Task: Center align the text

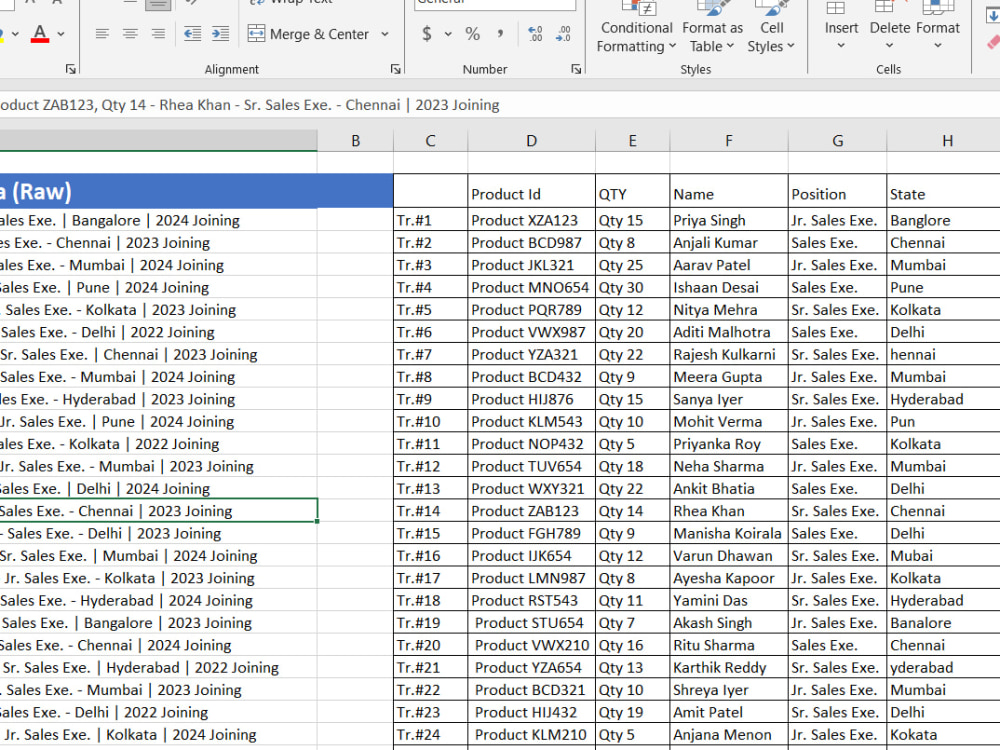Action: pos(130,34)
